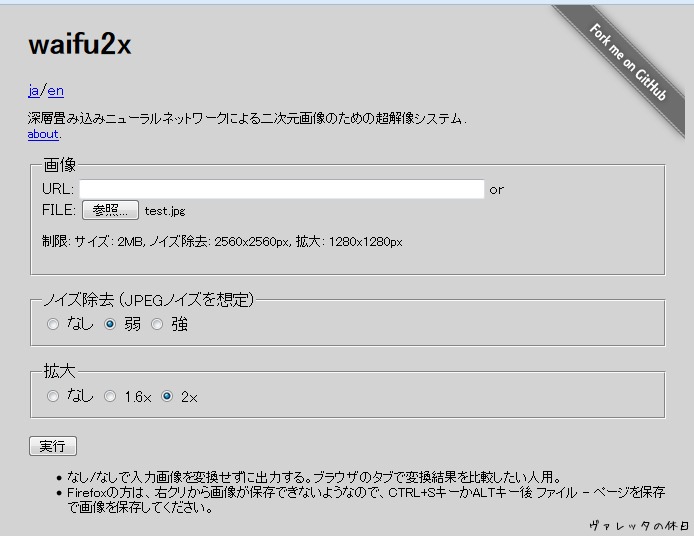Click the bullet note beginning Firefoxの方は
The width and height of the screenshot is (694, 536).
click(366, 500)
